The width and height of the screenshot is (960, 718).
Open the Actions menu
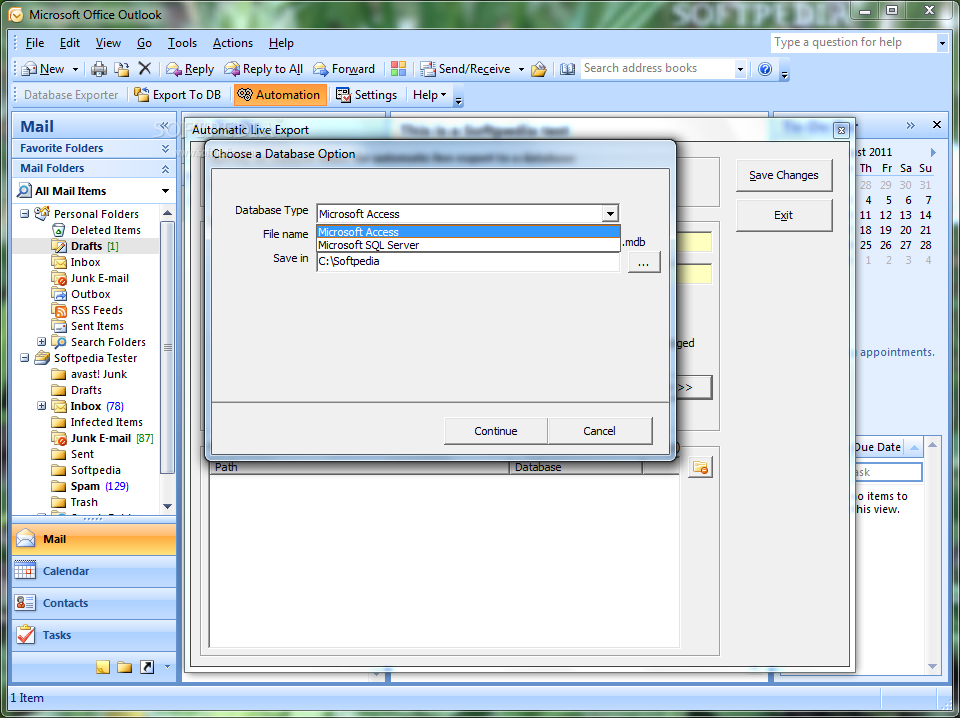[x=233, y=43]
